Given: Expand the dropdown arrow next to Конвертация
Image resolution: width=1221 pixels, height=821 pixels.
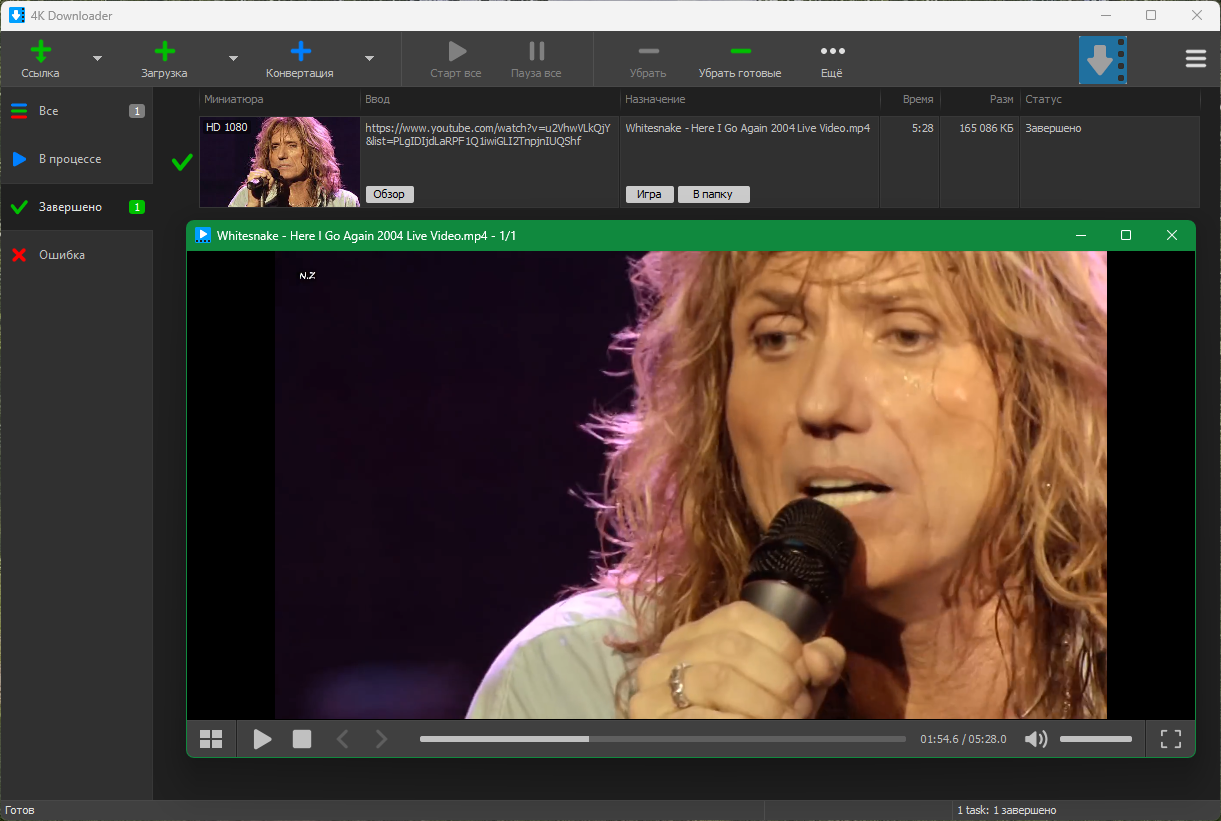Looking at the screenshot, I should [x=369, y=58].
